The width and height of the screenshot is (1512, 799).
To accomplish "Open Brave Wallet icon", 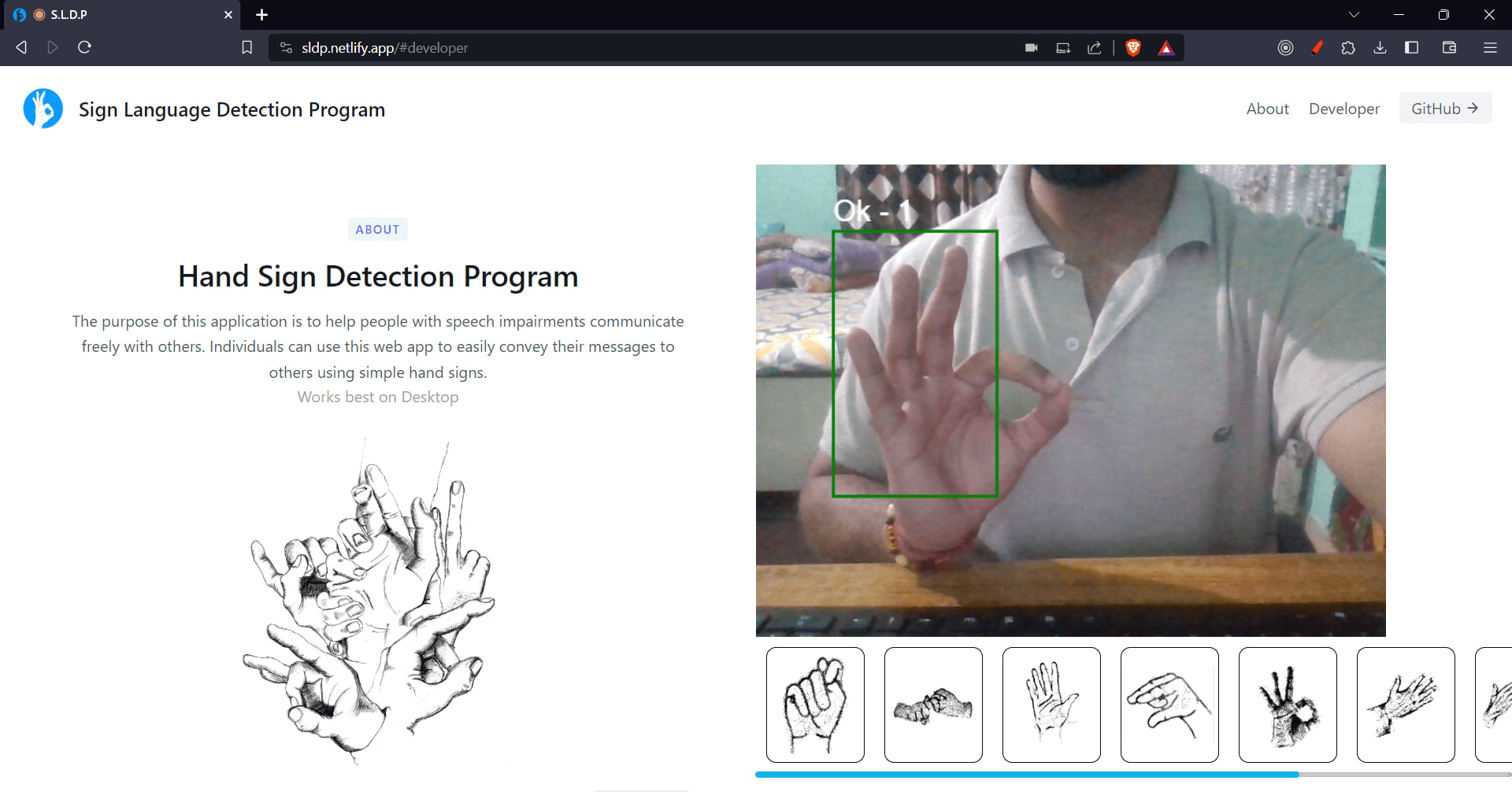I will pos(1449,48).
